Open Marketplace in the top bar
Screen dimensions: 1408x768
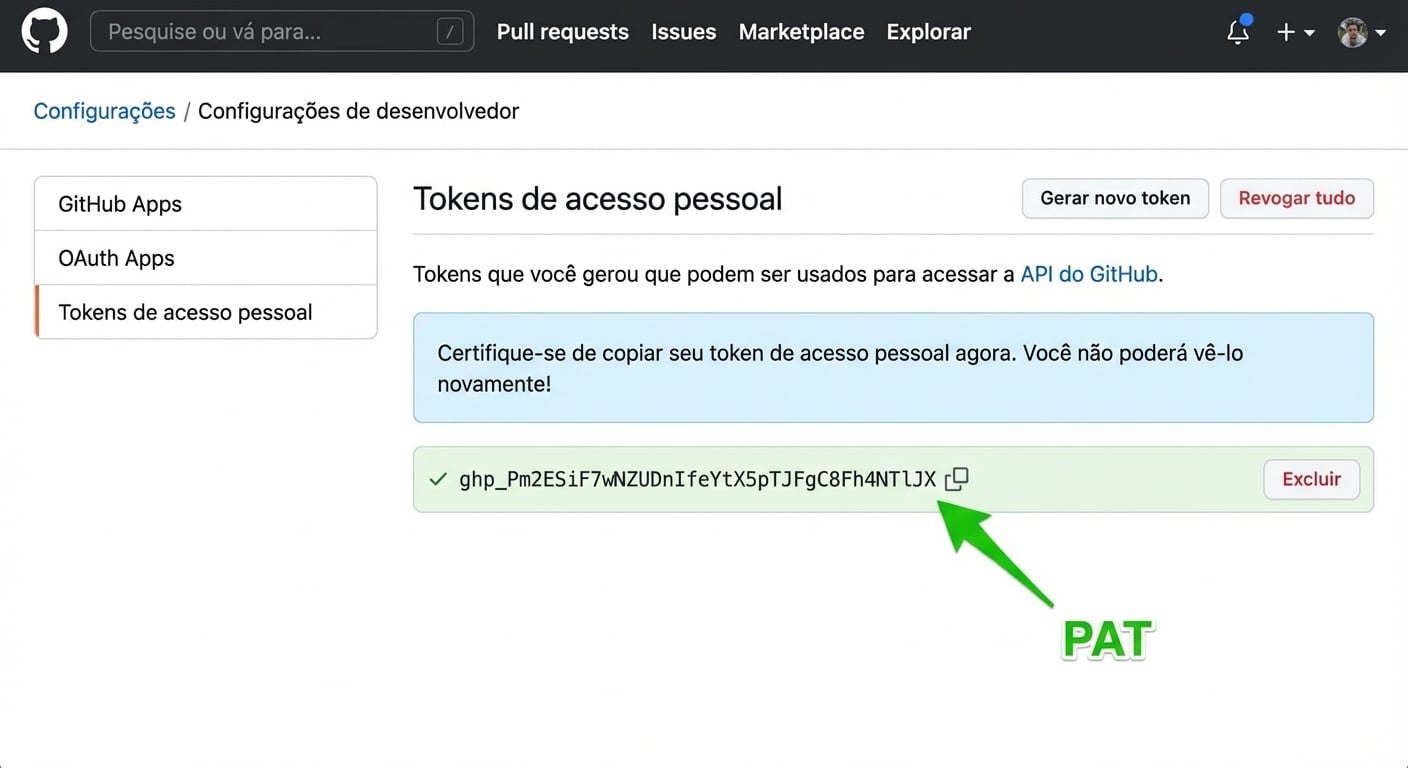click(x=801, y=32)
